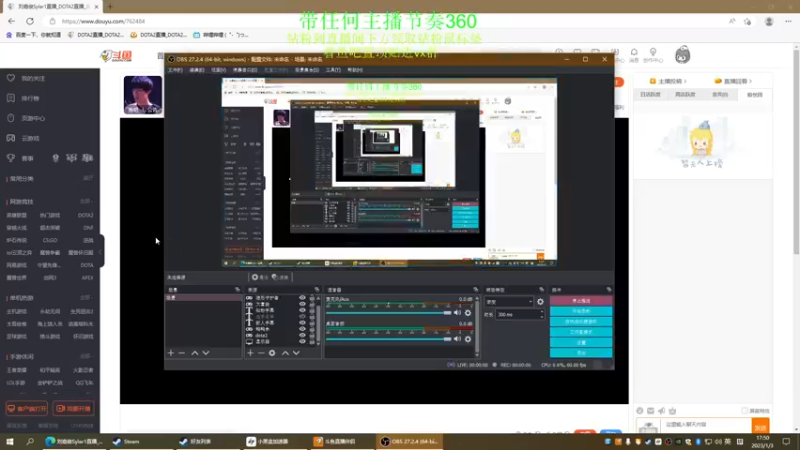Pop out the OBS sources dock
Image resolution: width=800 pixels, height=450 pixels.
tap(317, 290)
